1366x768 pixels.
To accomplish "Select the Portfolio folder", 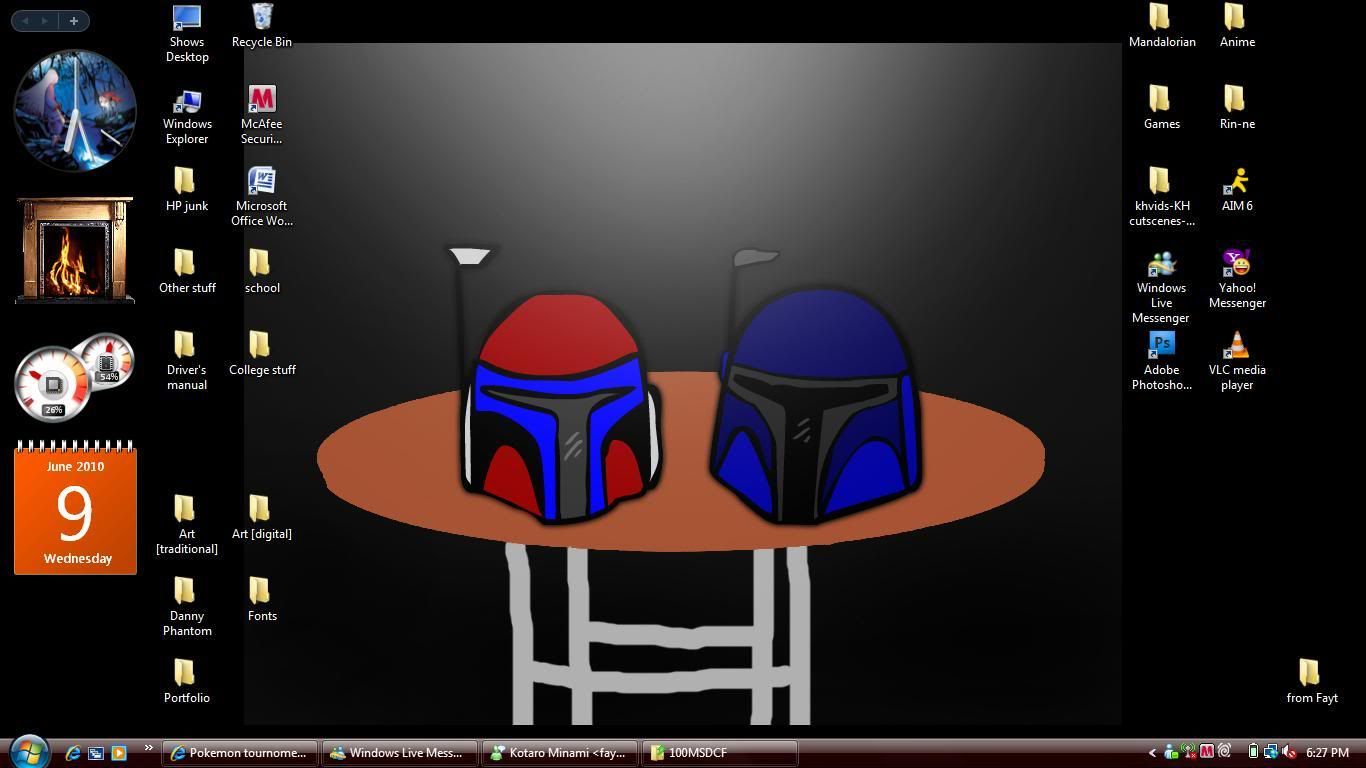I will [x=187, y=682].
